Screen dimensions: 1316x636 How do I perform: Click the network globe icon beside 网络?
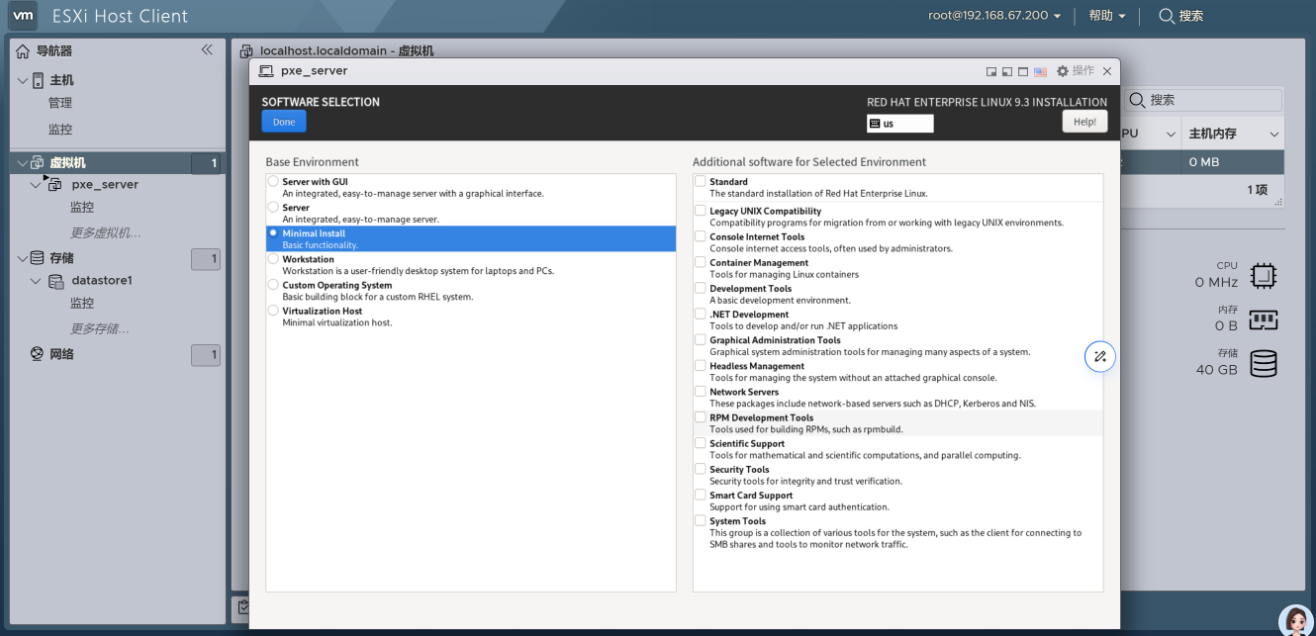point(38,354)
